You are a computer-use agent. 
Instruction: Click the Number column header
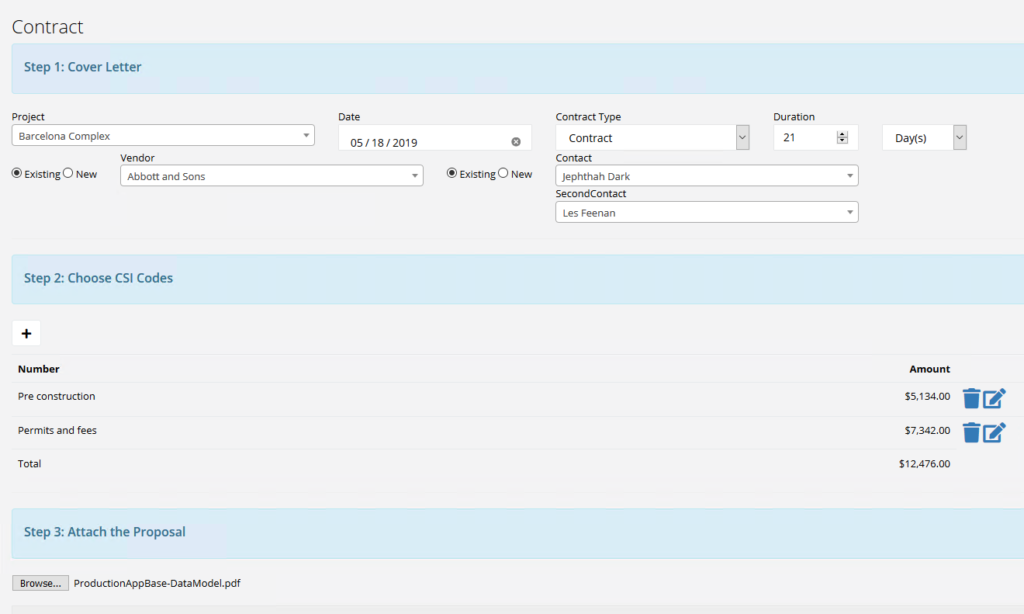coord(39,369)
